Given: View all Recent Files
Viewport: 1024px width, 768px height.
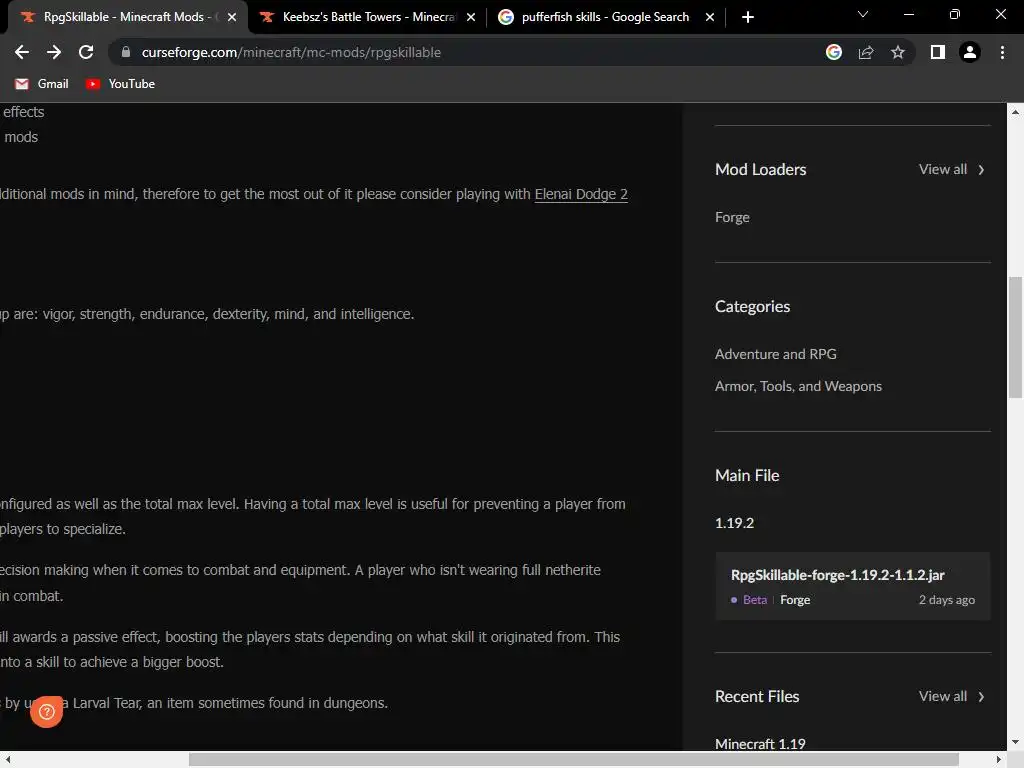Looking at the screenshot, I should point(942,696).
